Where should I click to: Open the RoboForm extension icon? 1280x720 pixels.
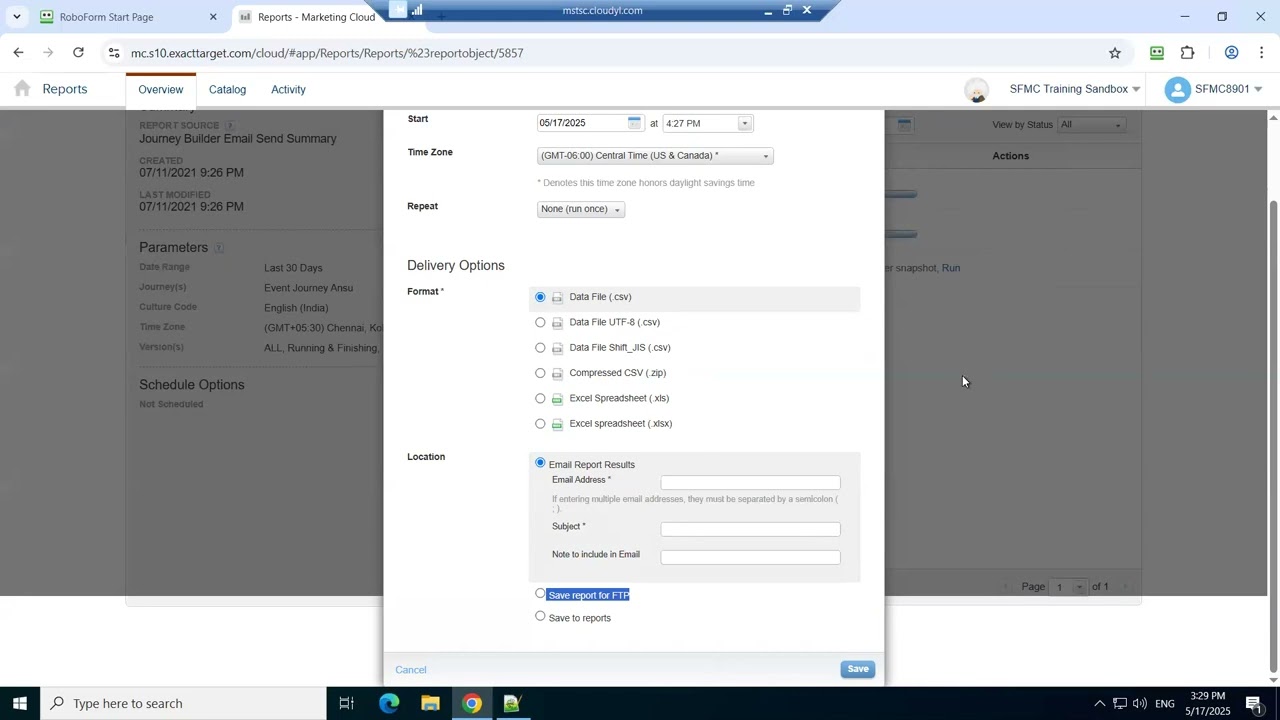coord(1157,53)
